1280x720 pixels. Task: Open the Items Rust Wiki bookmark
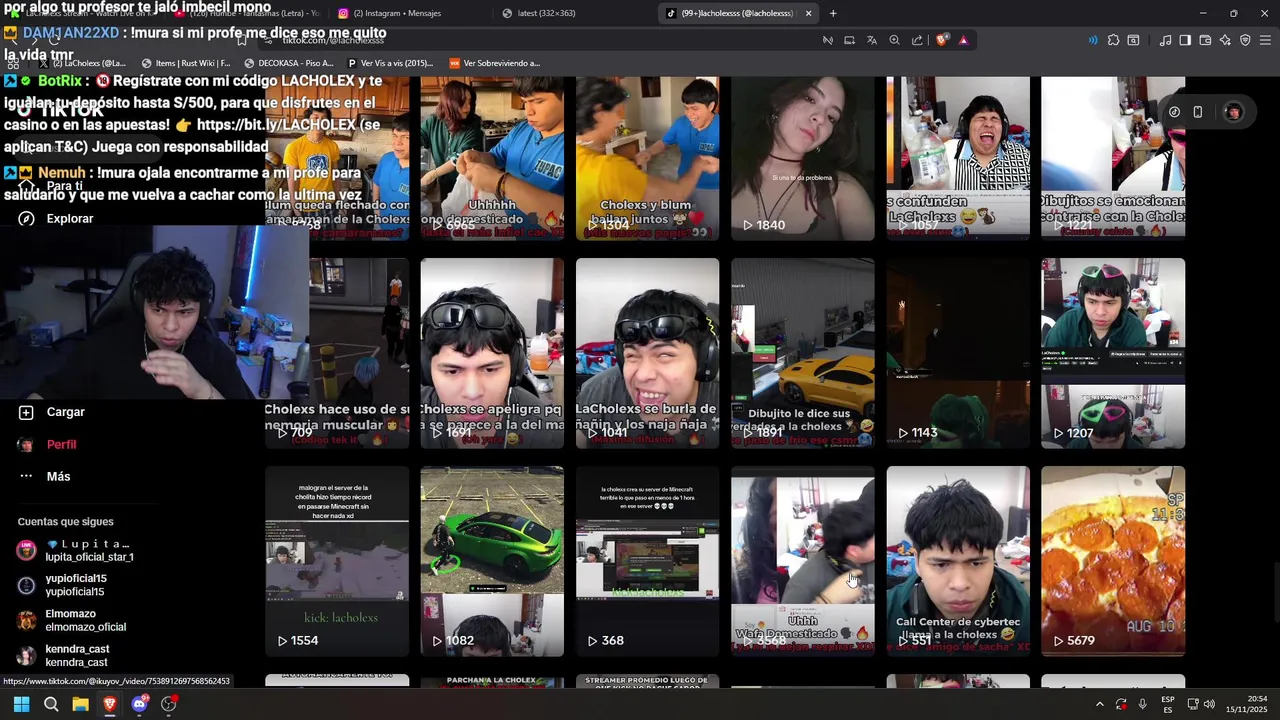click(x=186, y=63)
